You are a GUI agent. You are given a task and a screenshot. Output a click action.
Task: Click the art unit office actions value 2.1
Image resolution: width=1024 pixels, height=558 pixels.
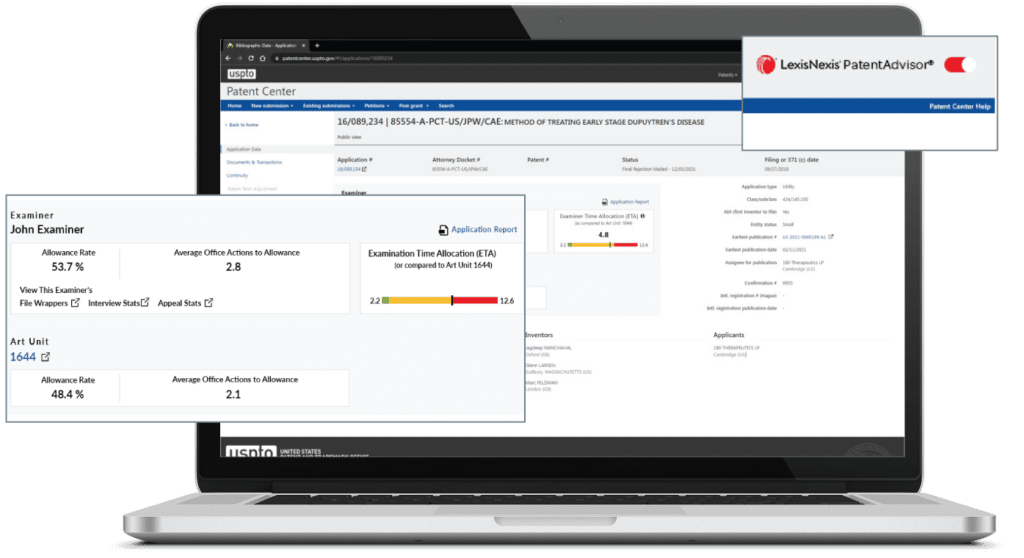[x=233, y=395]
